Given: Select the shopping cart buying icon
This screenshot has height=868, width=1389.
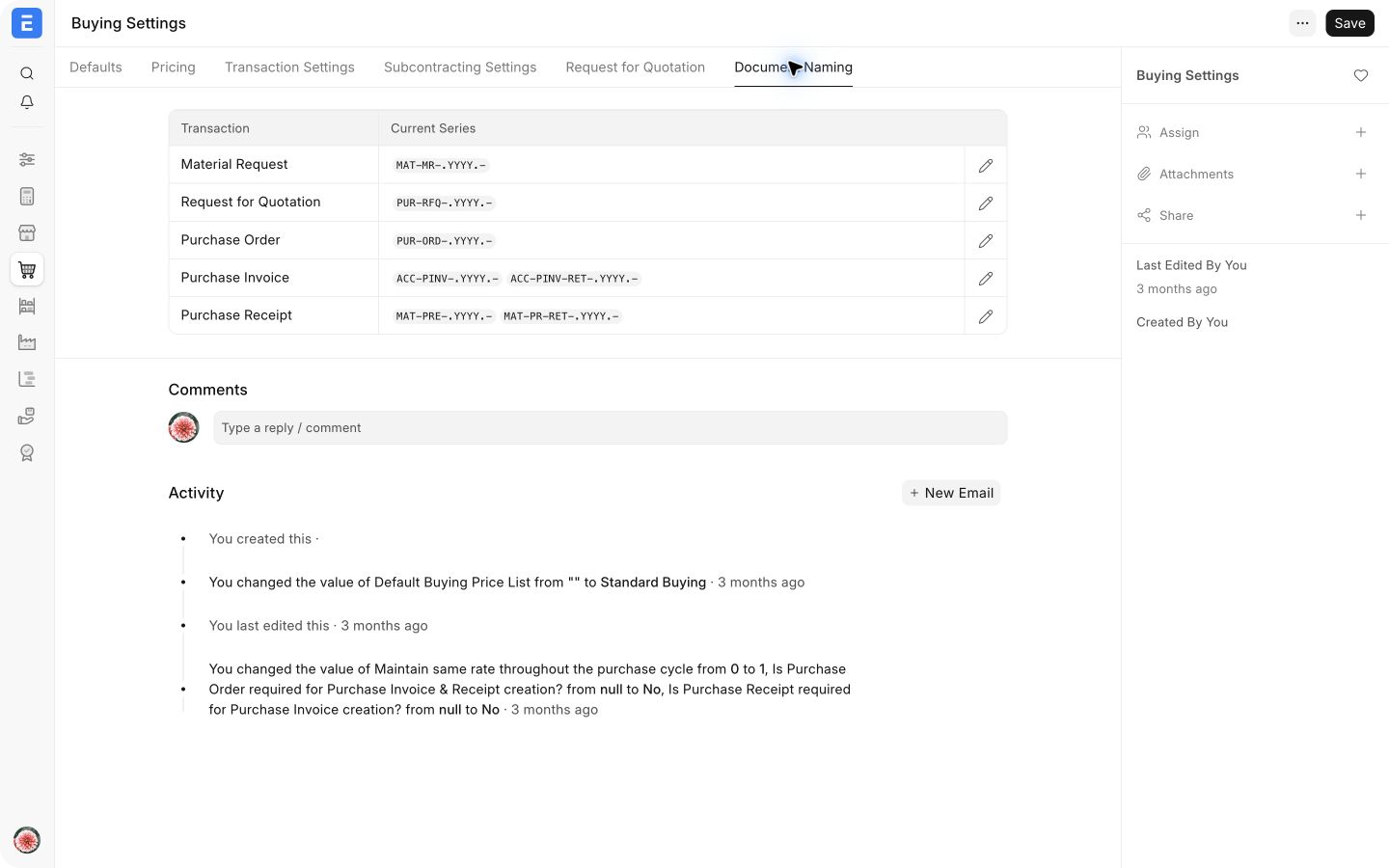Looking at the screenshot, I should coord(27,269).
